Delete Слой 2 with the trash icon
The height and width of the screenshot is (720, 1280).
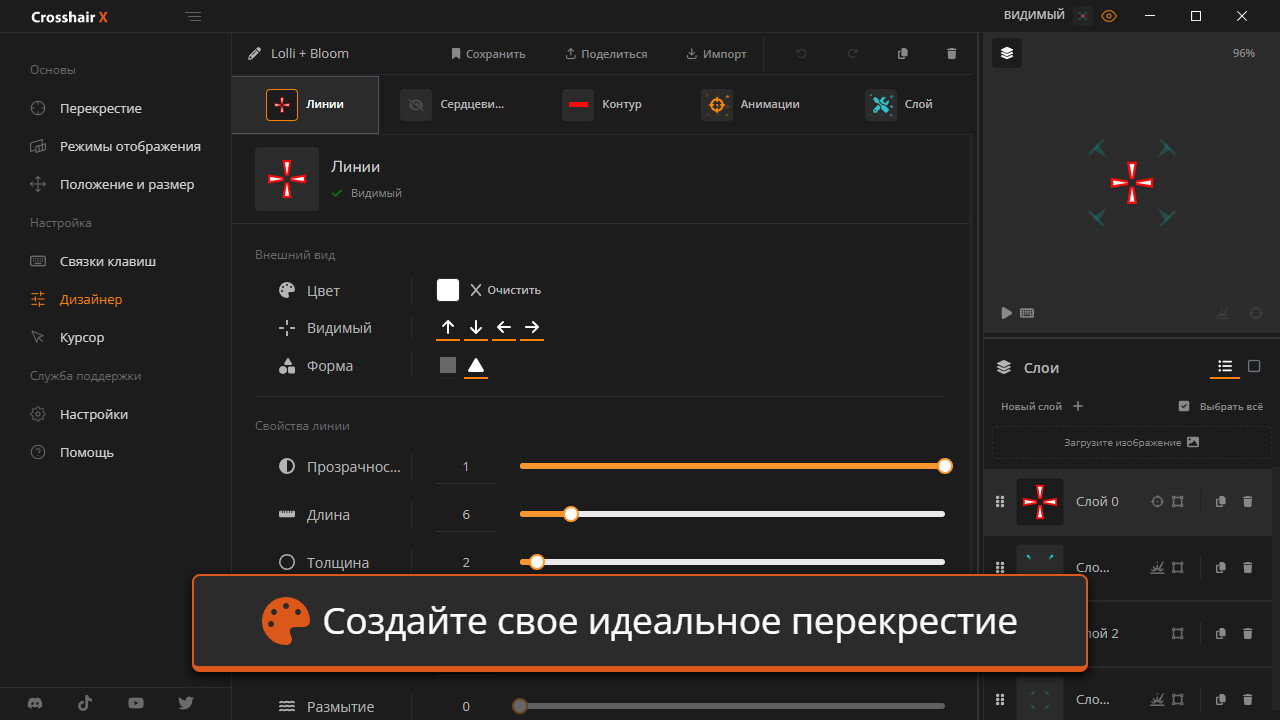coord(1247,633)
